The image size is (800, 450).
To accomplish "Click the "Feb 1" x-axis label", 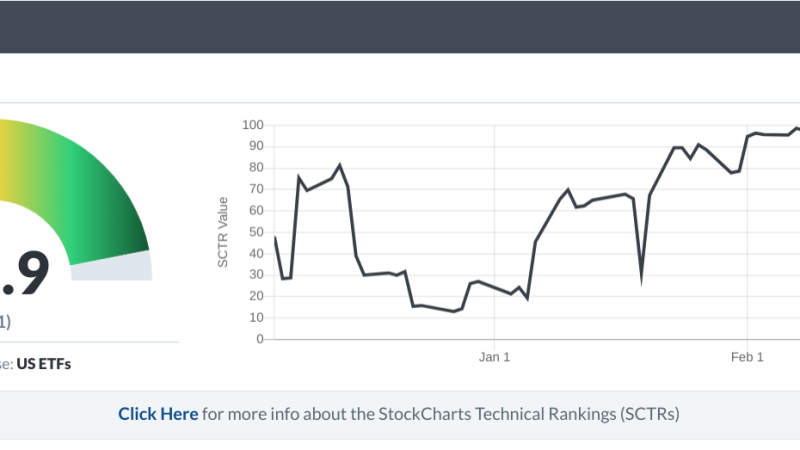I will click(747, 357).
